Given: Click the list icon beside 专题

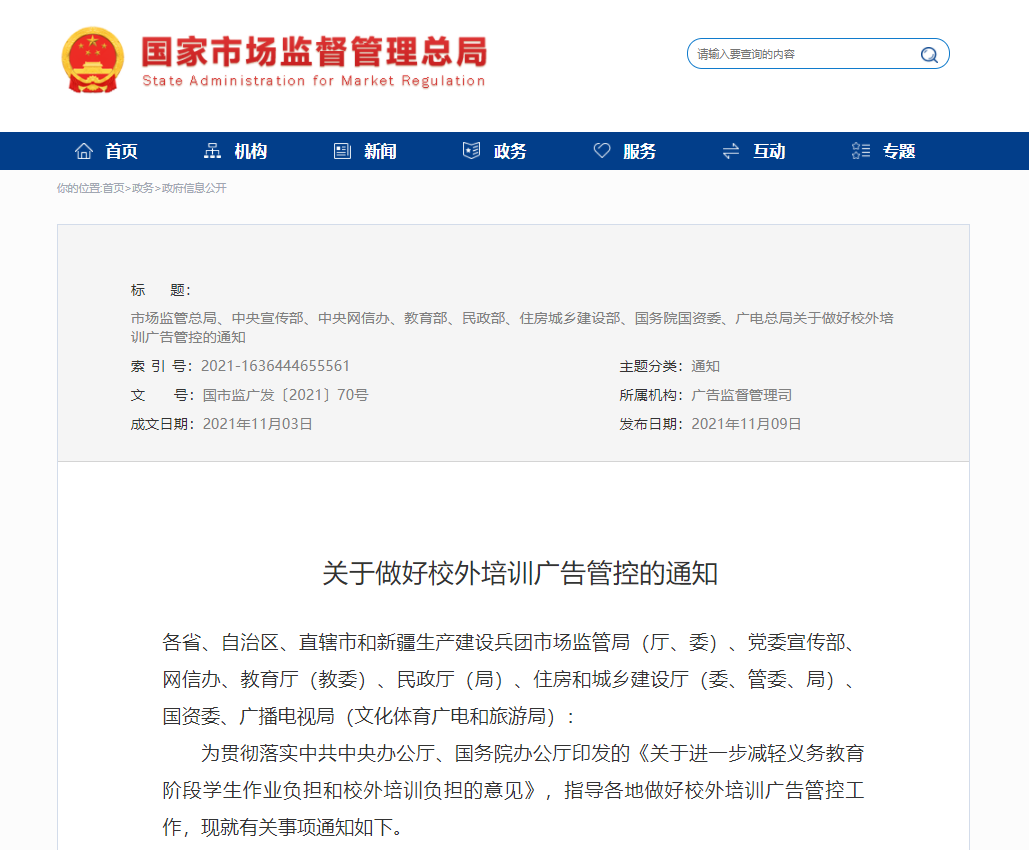Looking at the screenshot, I should pos(860,150).
